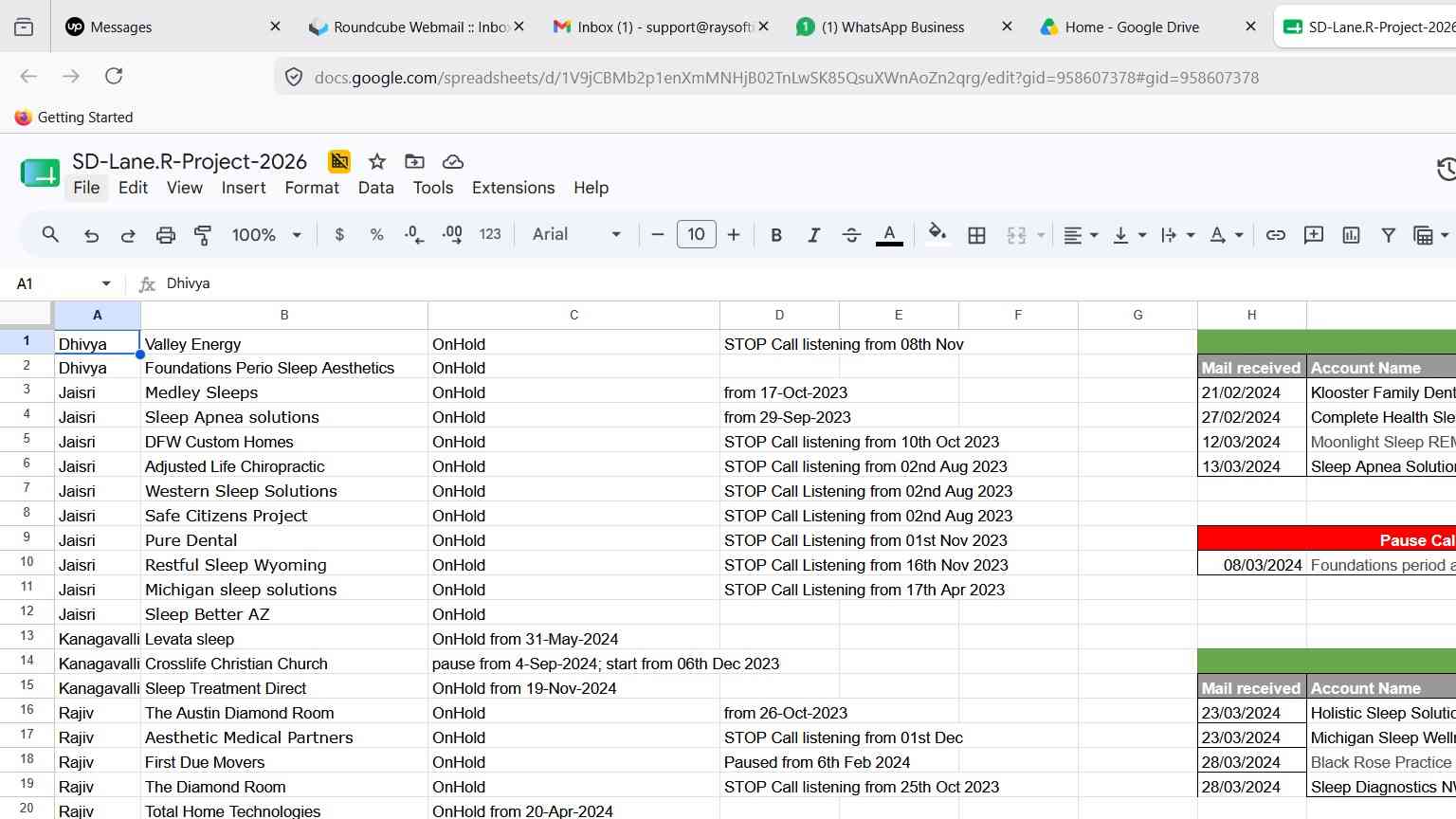The height and width of the screenshot is (819, 1456).
Task: Toggle strikethrough formatting
Action: tap(851, 235)
